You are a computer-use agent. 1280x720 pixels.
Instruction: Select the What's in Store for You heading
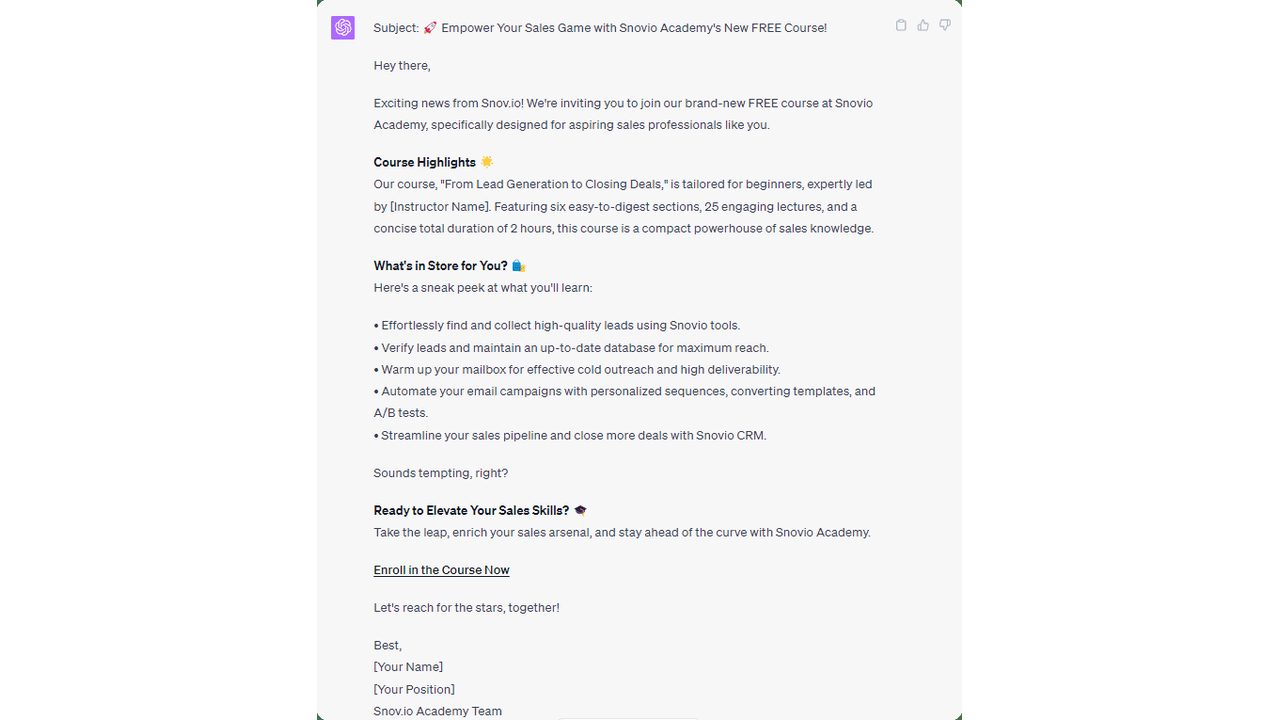tap(441, 266)
